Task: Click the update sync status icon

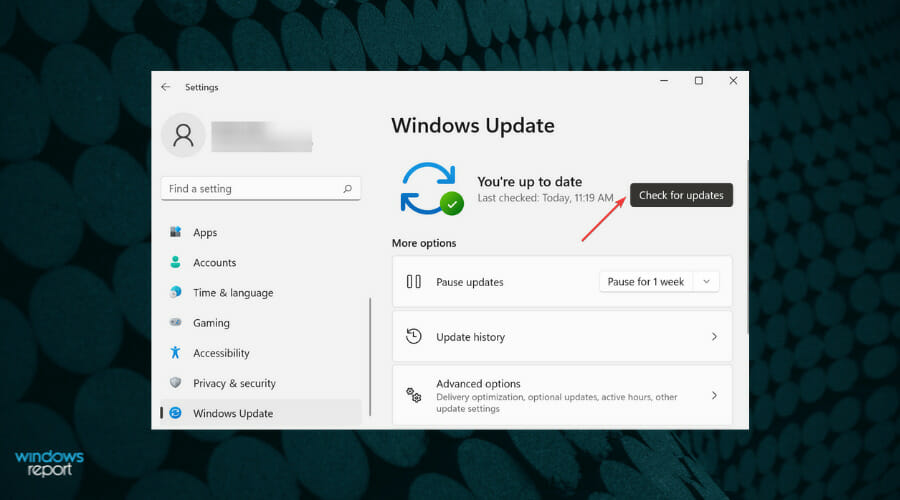Action: [432, 189]
